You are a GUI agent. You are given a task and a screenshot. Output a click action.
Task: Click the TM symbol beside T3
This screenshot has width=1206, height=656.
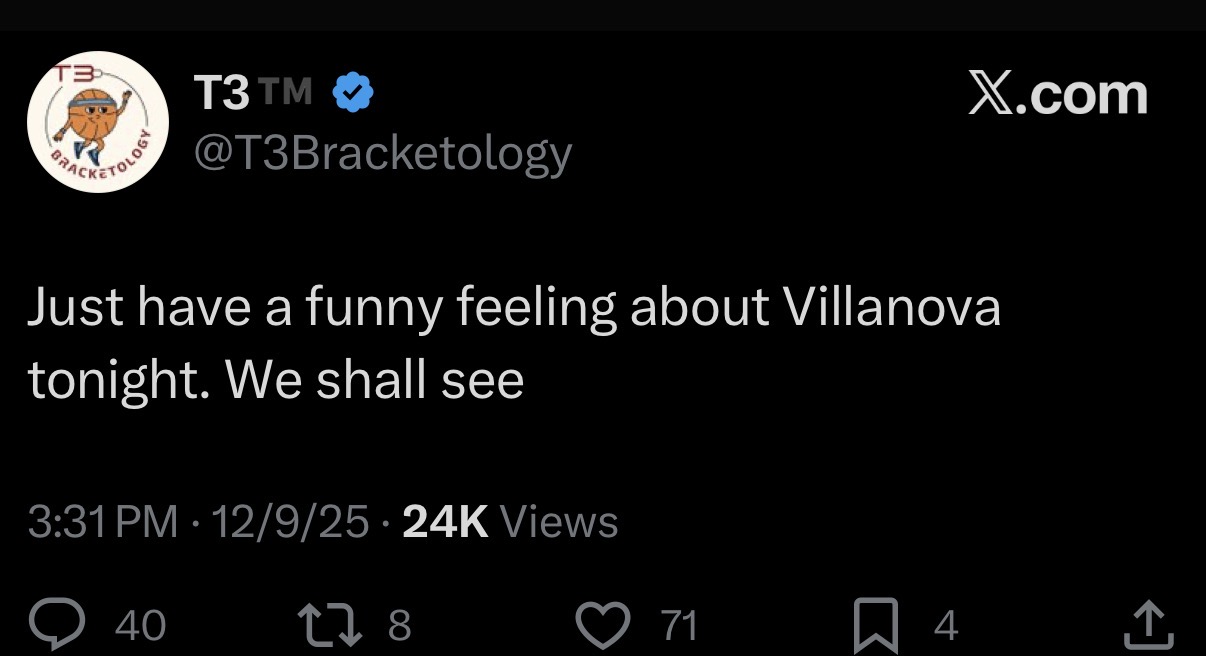coord(287,93)
